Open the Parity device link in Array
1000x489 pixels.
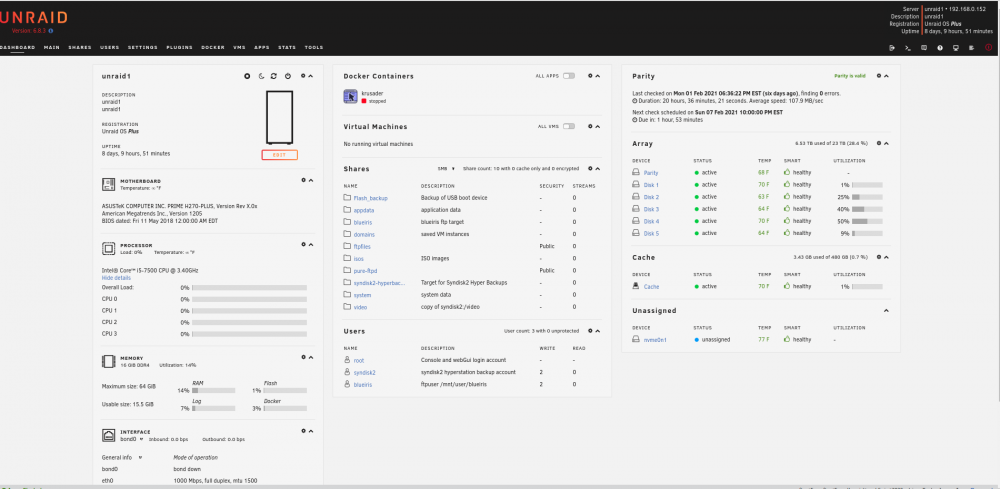tap(651, 173)
